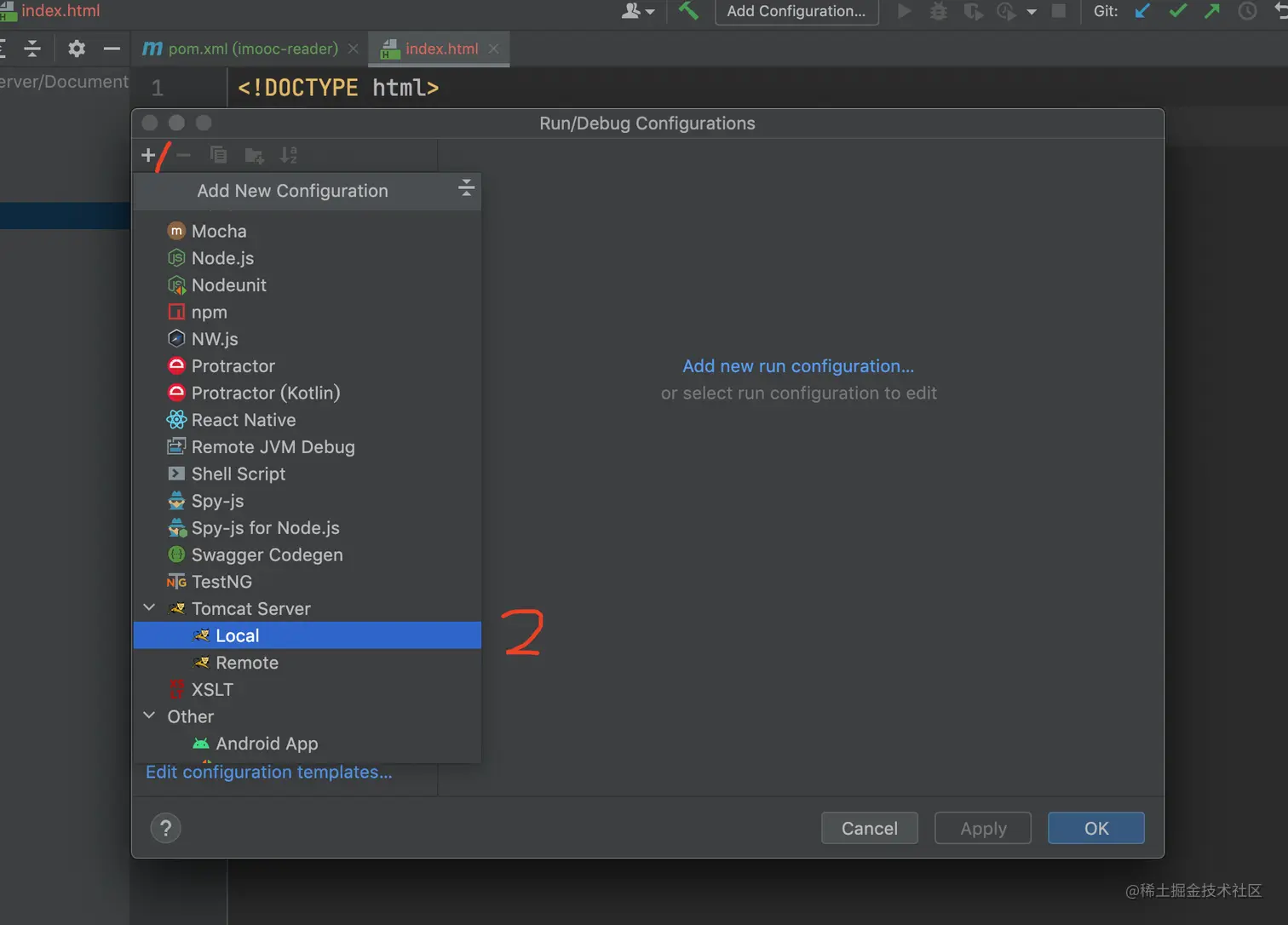This screenshot has width=1288, height=925.
Task: Select Node.js configuration type
Action: (308, 258)
